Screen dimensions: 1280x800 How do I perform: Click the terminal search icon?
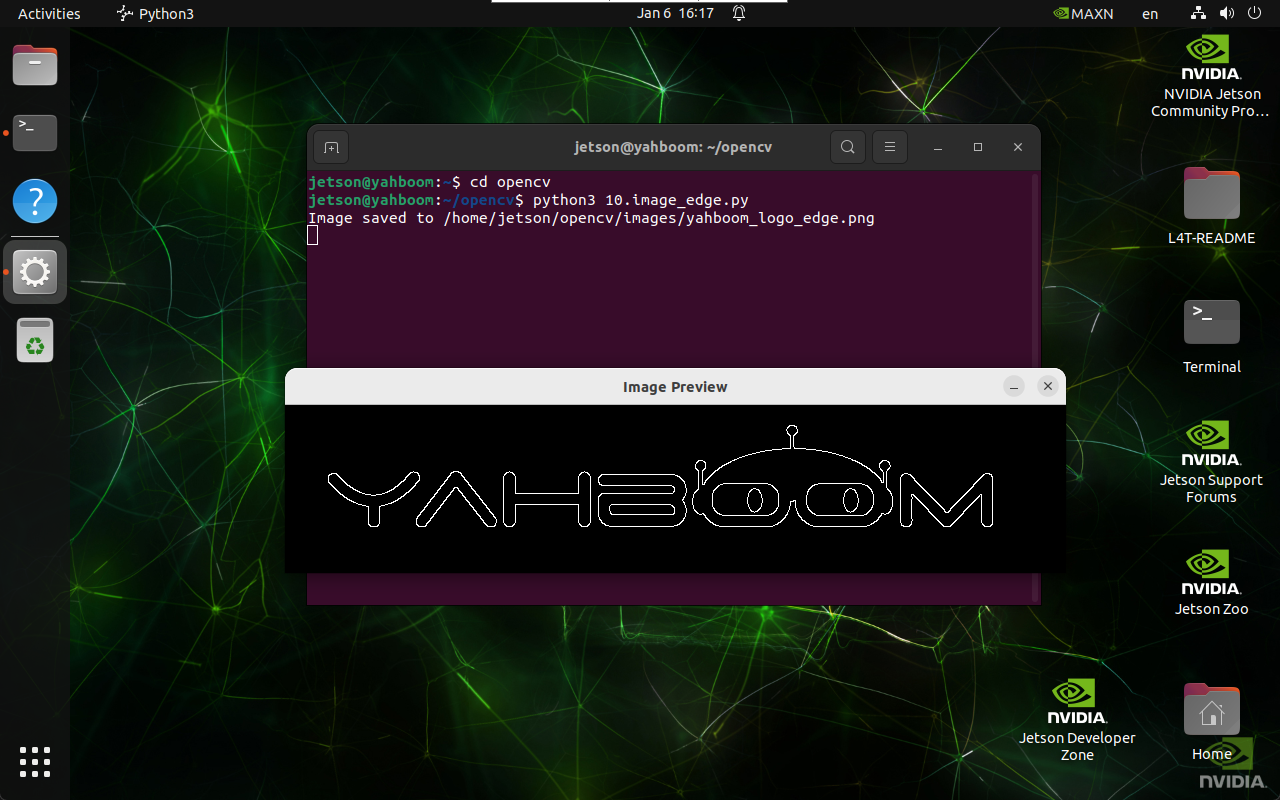tap(847, 147)
